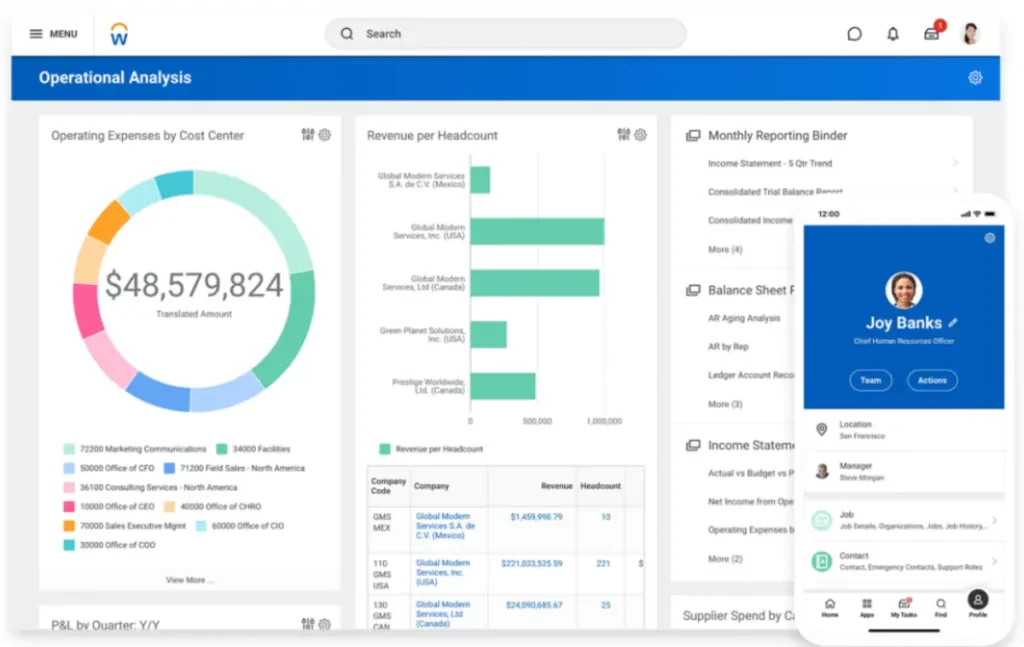Focus the Search input field
Viewport: 1024px width, 647px height.
point(505,33)
